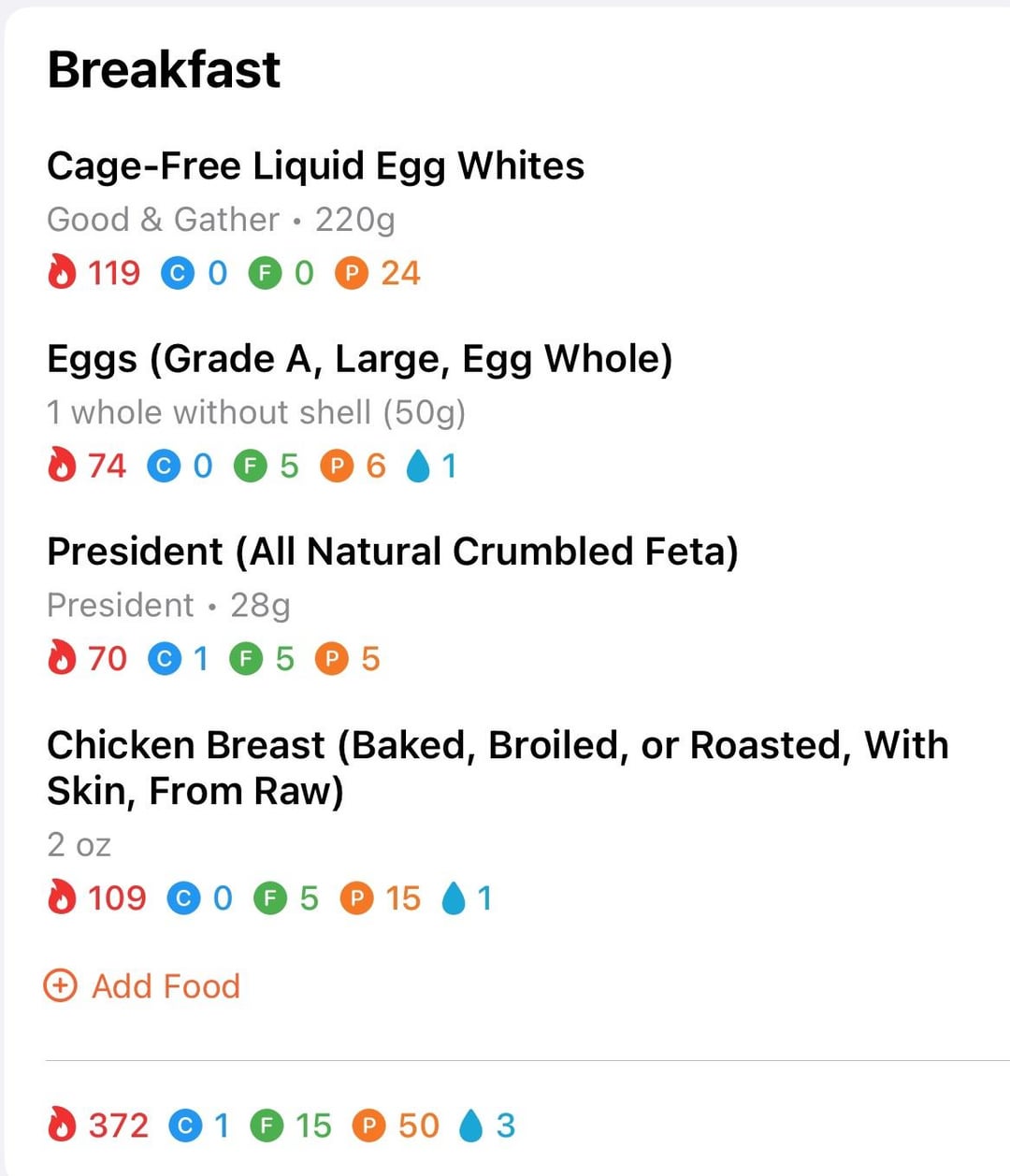Screen dimensions: 1010x1176
Task: Tap the feta protein P icon
Action: point(331,659)
